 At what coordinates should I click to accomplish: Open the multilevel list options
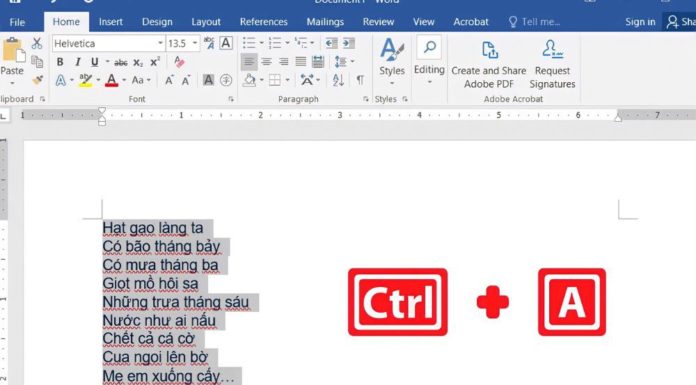301,43
